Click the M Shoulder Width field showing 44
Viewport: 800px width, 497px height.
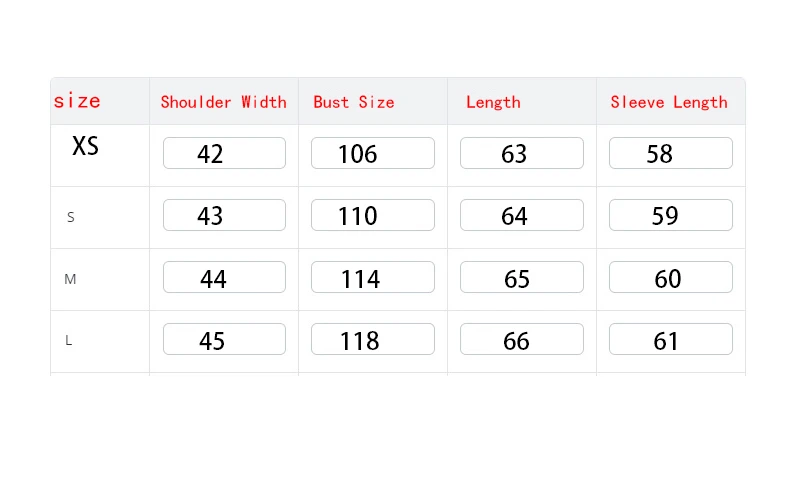(224, 277)
